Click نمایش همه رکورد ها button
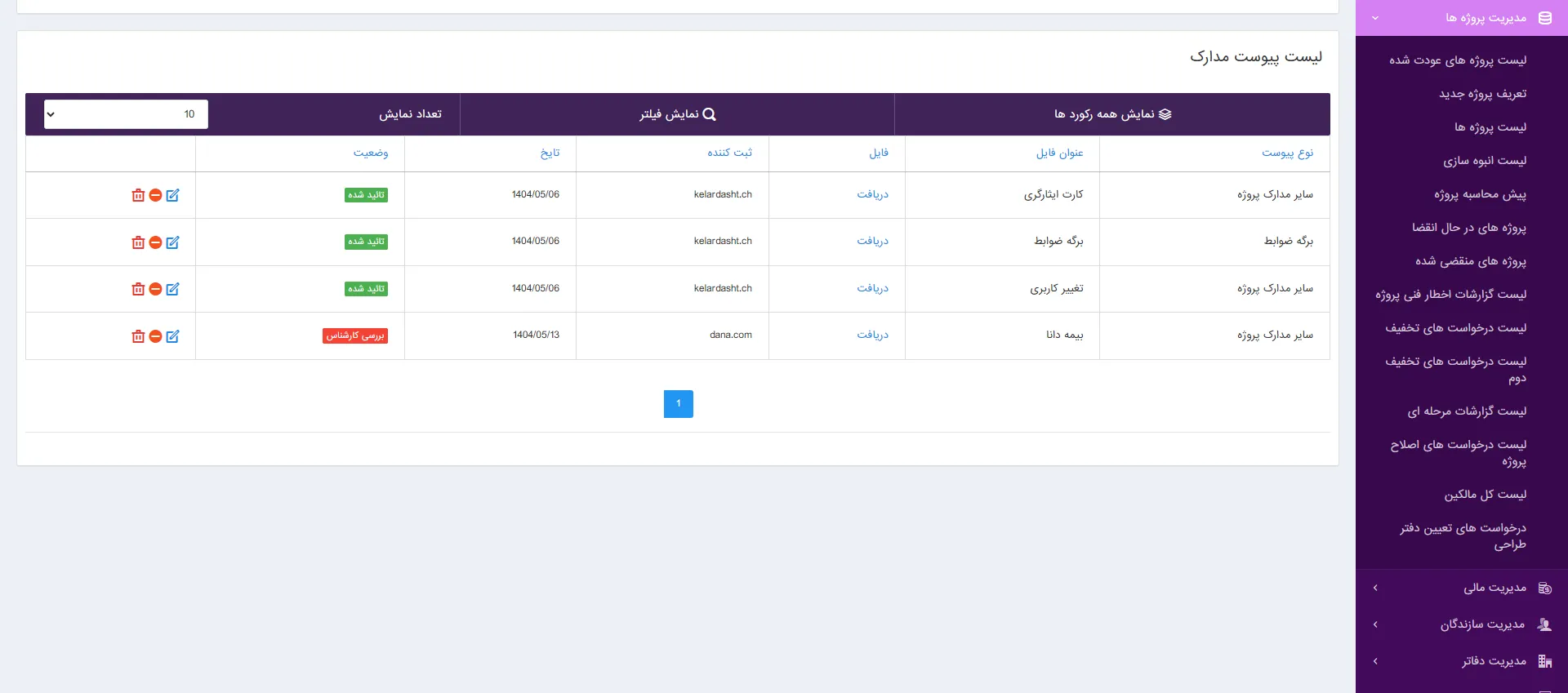This screenshot has width=1568, height=693. [1112, 114]
